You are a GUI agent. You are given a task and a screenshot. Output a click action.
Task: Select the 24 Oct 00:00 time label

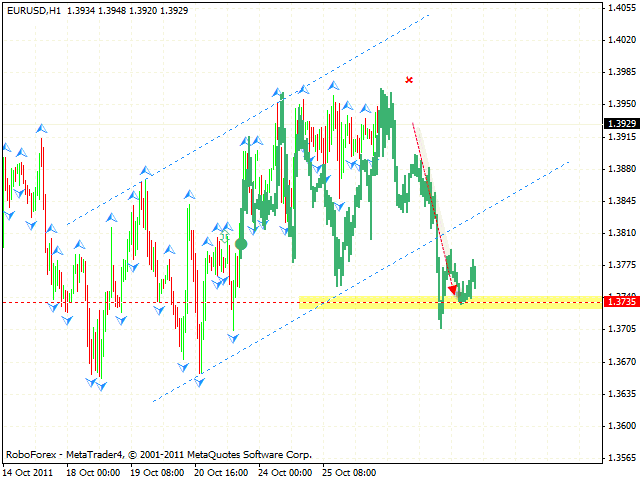pyautogui.click(x=287, y=470)
